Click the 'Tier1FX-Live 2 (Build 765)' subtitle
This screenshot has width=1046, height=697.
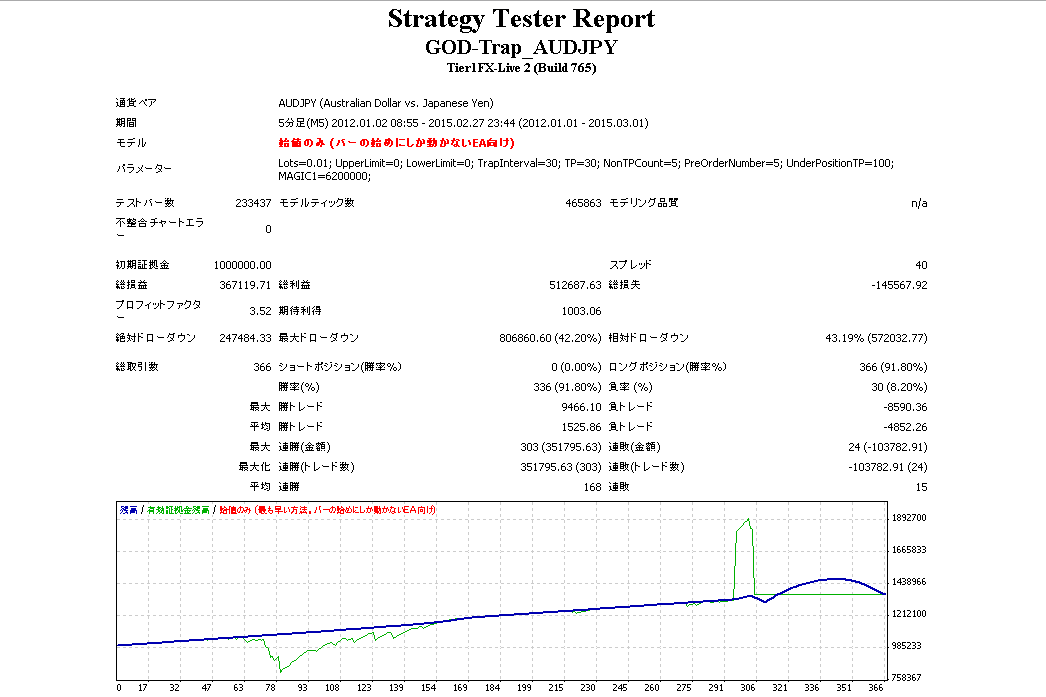tap(521, 68)
